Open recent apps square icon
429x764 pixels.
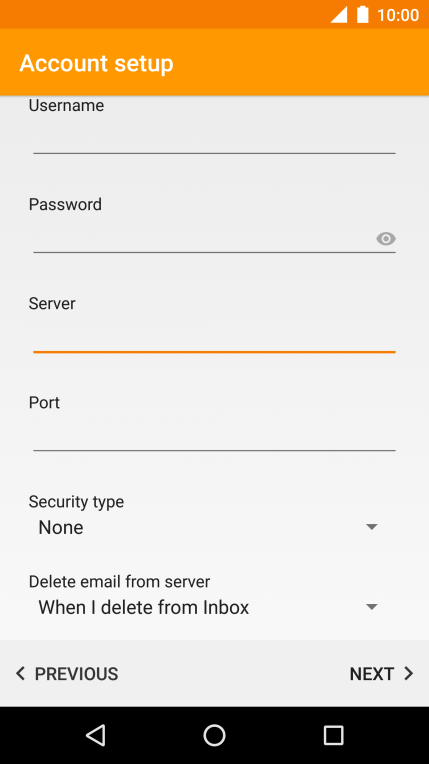333,735
